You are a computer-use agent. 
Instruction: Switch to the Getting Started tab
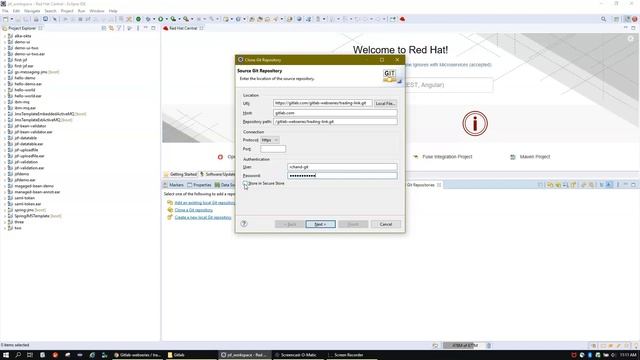tap(180, 174)
